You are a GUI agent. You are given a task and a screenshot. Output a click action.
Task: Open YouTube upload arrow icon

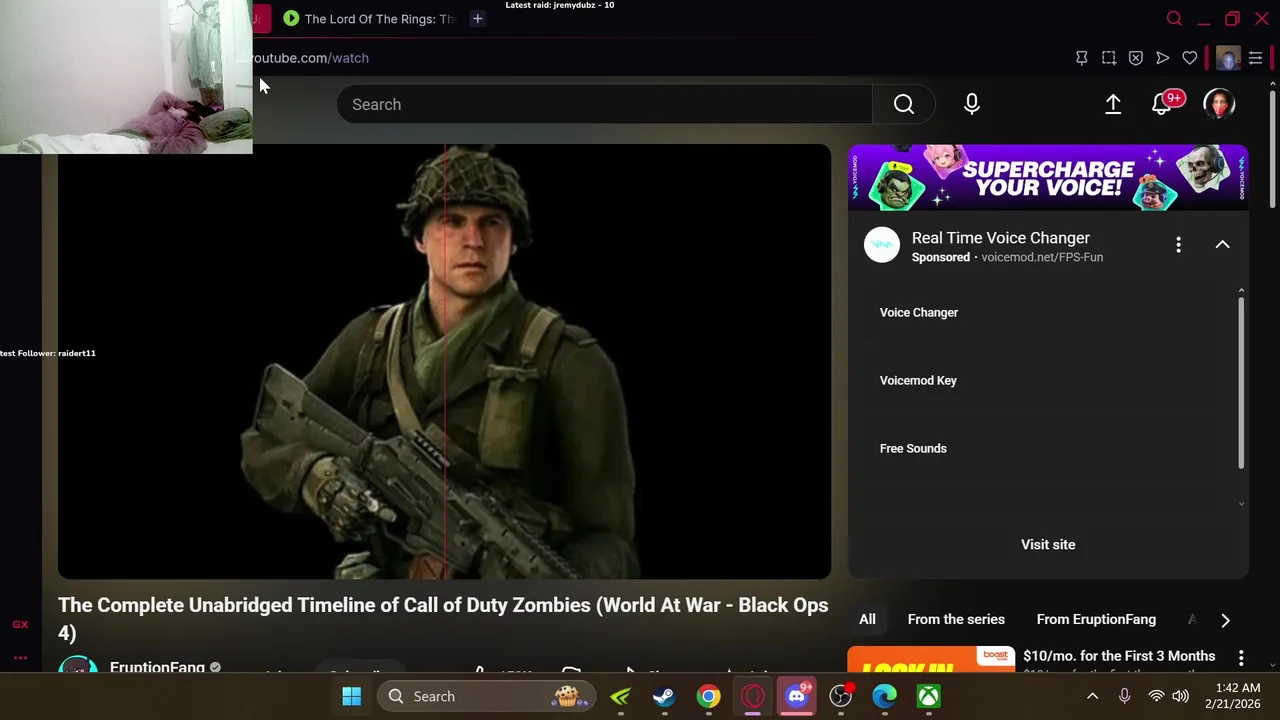1113,104
